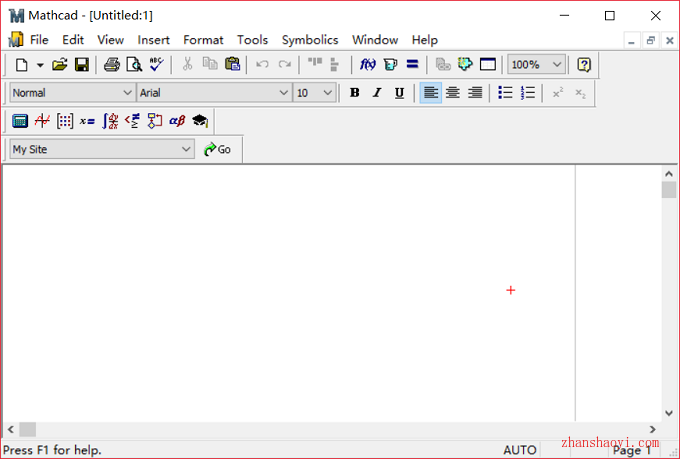This screenshot has width=680, height=459.
Task: Open the Calculator toolbar icon
Action: [20, 121]
